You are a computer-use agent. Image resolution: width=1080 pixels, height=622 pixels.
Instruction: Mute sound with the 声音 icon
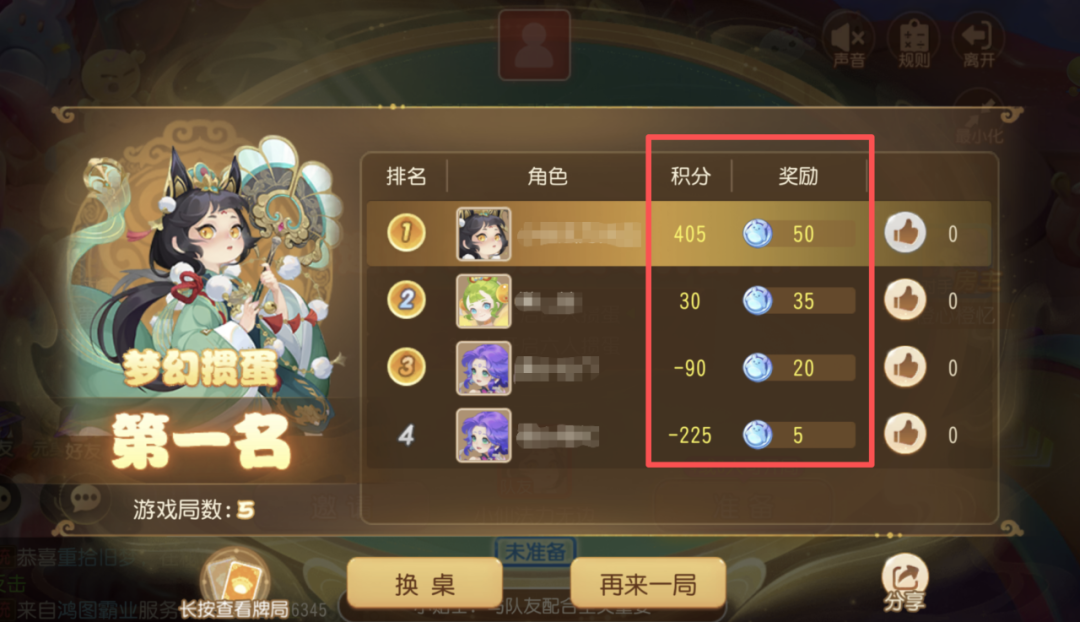[x=848, y=42]
